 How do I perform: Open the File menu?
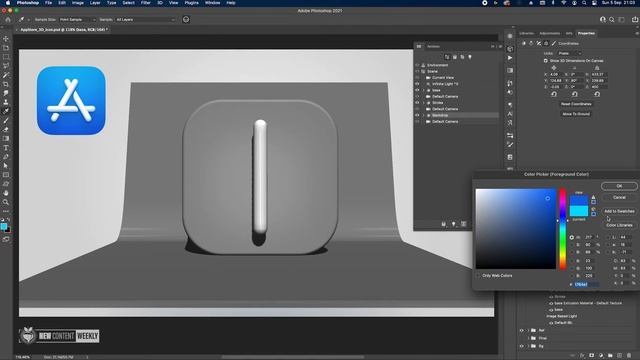pyautogui.click(x=48, y=3)
